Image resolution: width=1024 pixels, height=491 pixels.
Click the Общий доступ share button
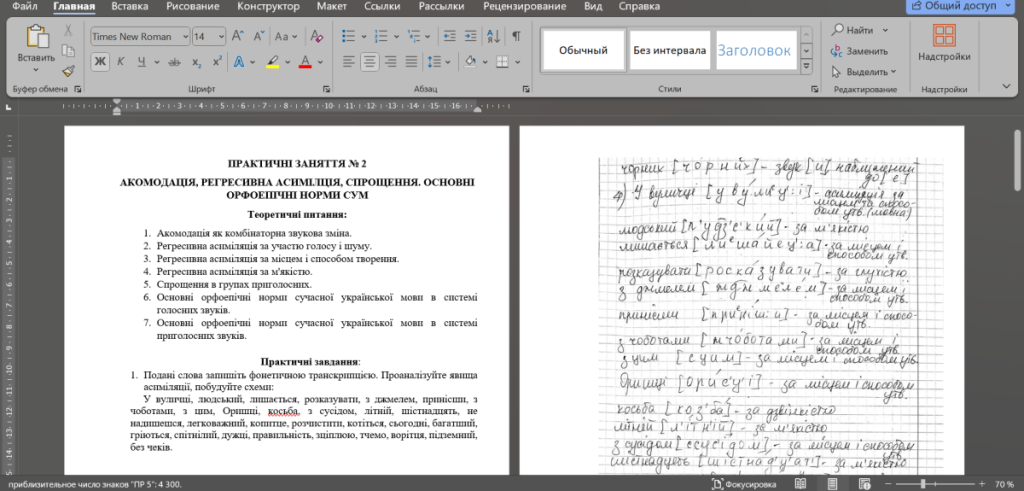(x=965, y=6)
